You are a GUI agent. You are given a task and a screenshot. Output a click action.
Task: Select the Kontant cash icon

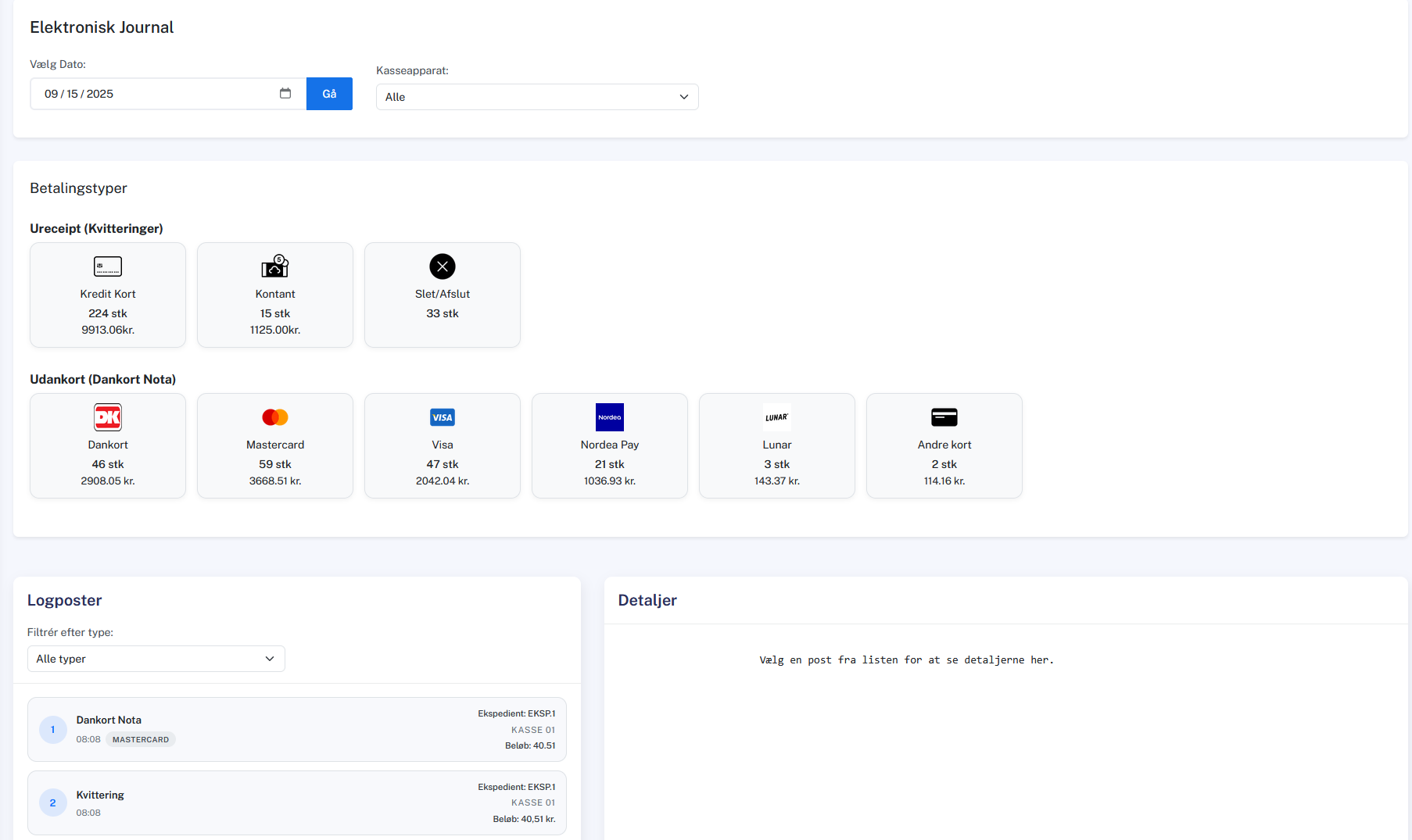[275, 266]
